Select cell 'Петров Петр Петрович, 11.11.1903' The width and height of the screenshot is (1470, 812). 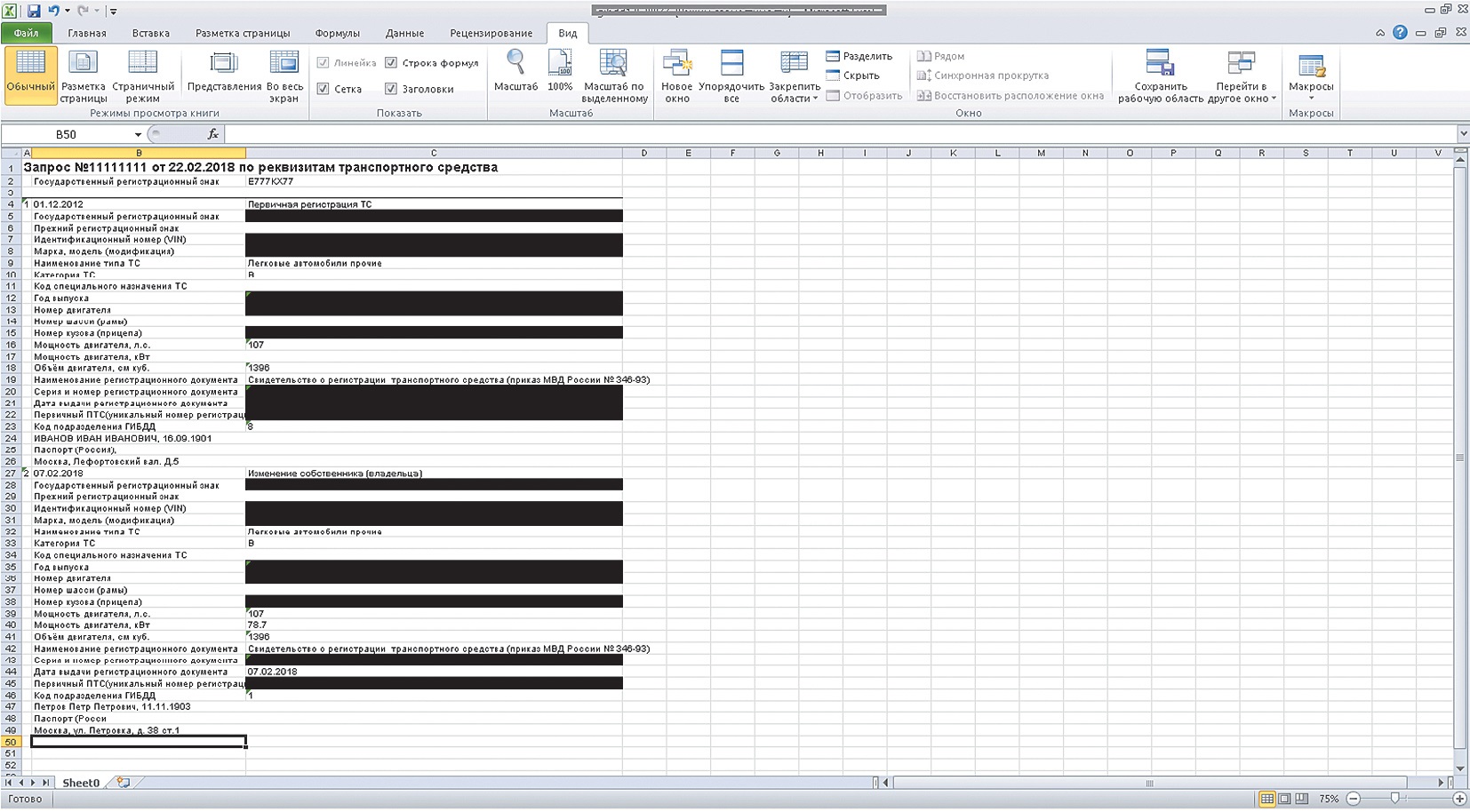[139, 707]
